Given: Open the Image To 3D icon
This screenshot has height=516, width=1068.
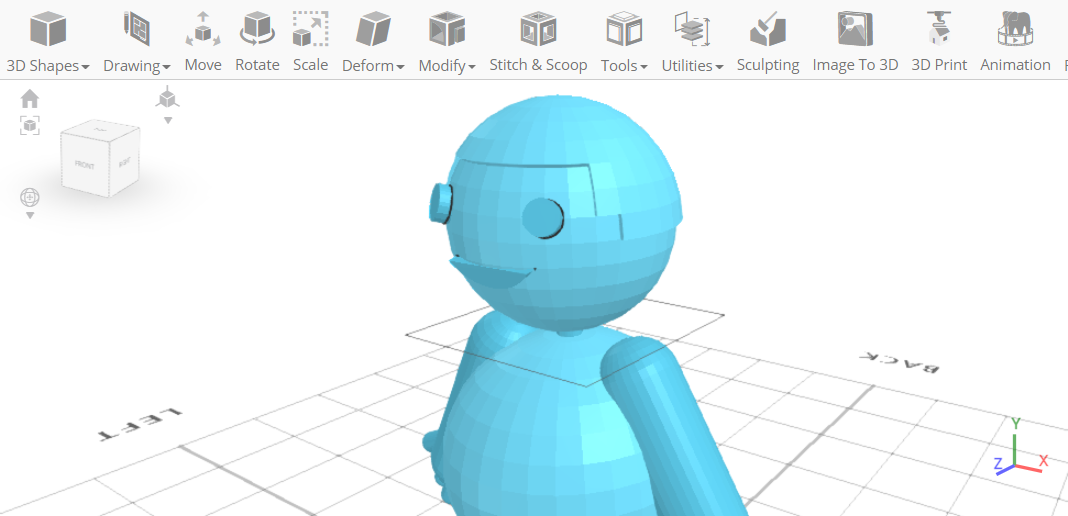Looking at the screenshot, I should (855, 29).
